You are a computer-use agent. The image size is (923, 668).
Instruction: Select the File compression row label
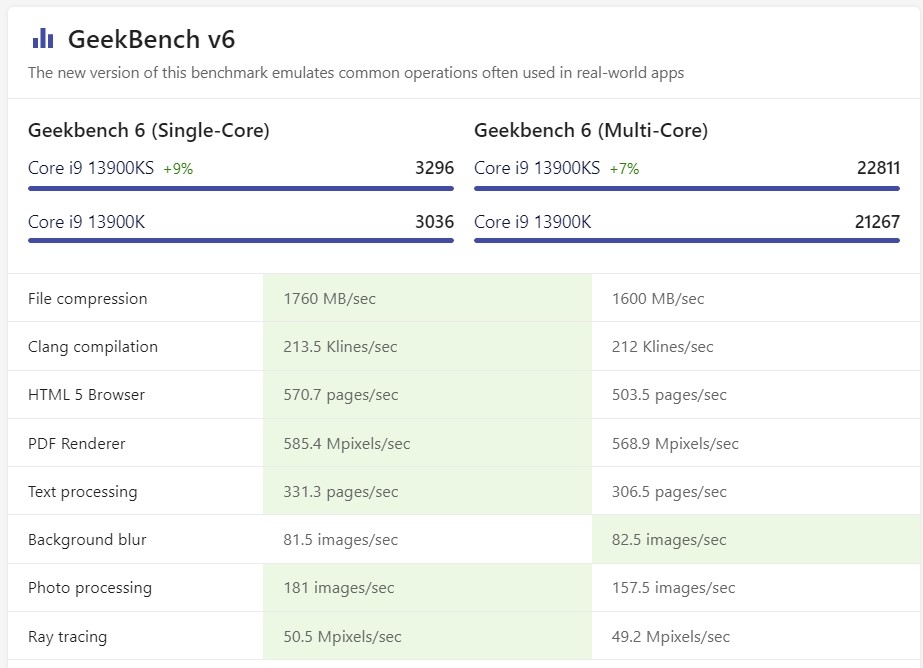point(88,298)
